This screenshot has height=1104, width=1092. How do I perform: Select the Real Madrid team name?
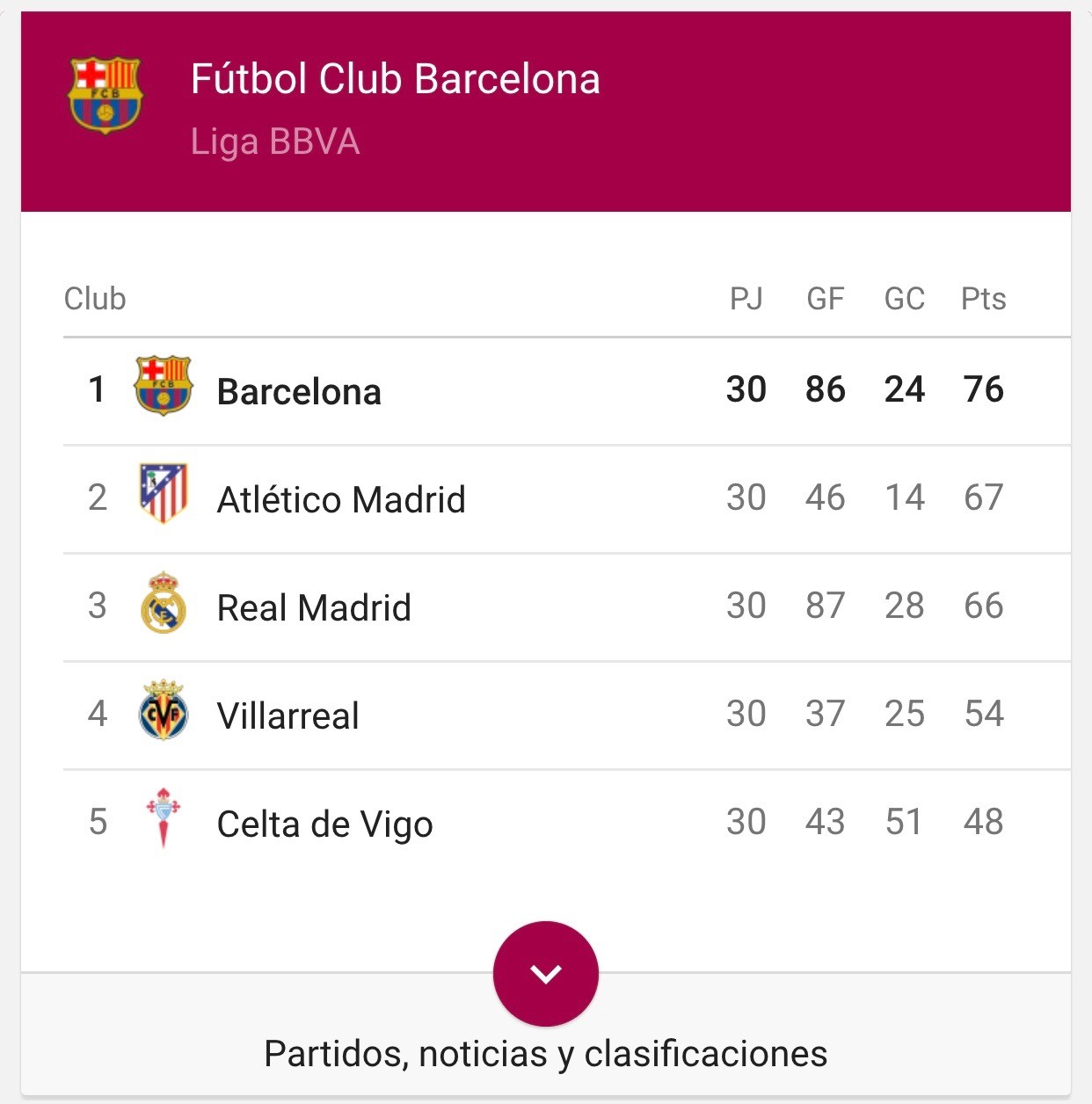click(314, 608)
